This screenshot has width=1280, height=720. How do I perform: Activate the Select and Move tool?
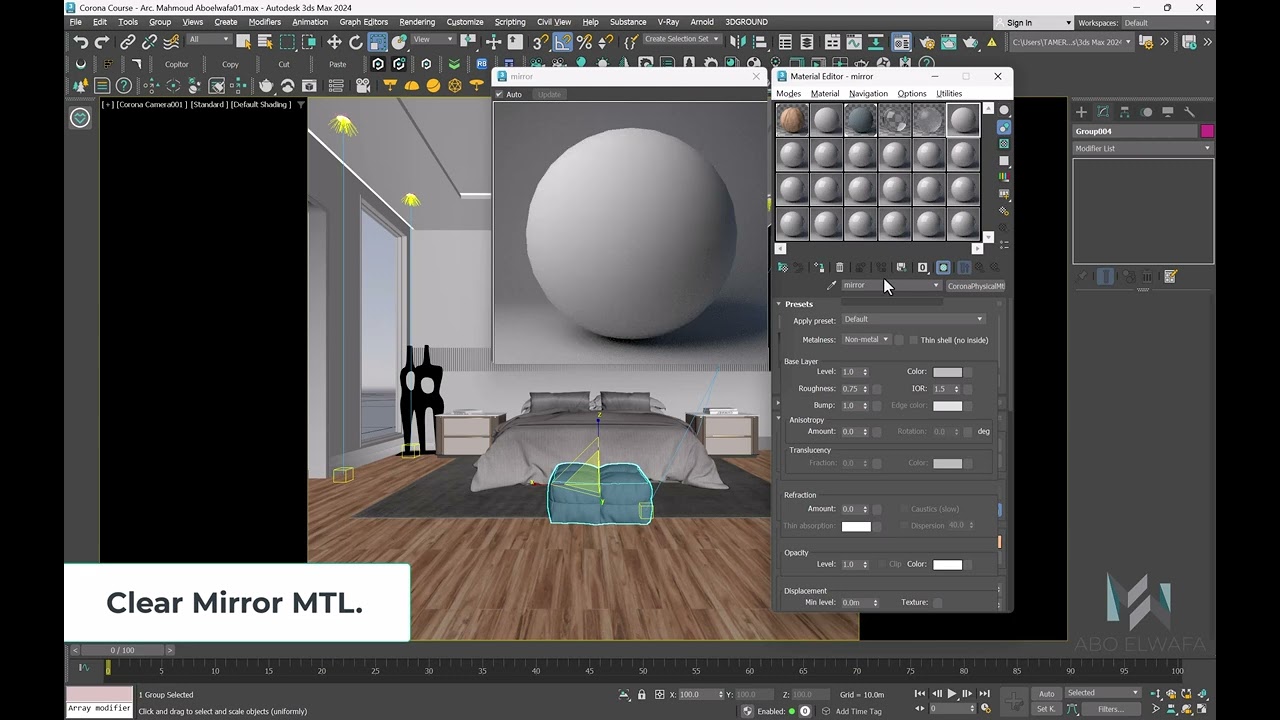(334, 42)
